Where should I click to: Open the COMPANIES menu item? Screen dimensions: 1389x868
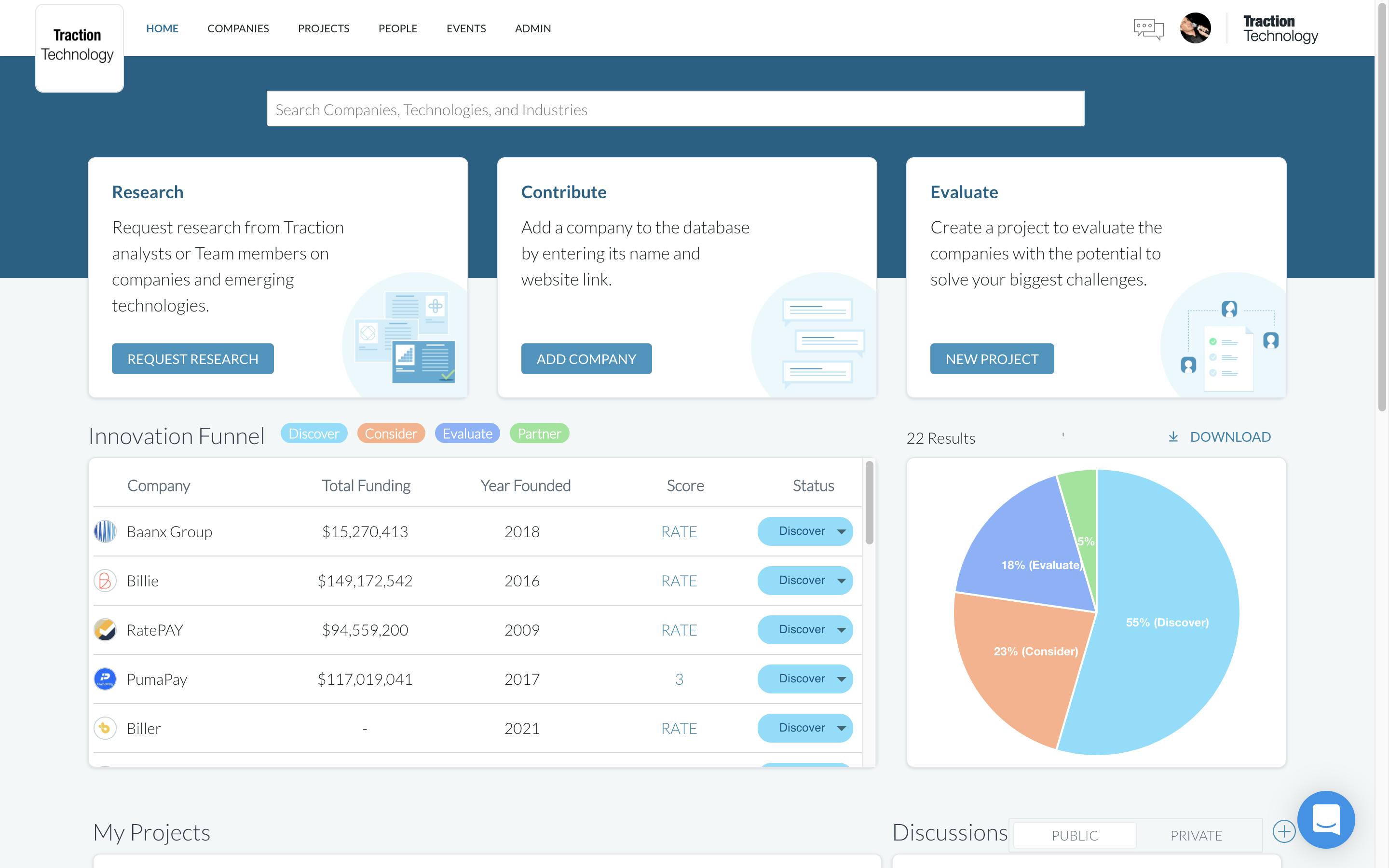238,27
